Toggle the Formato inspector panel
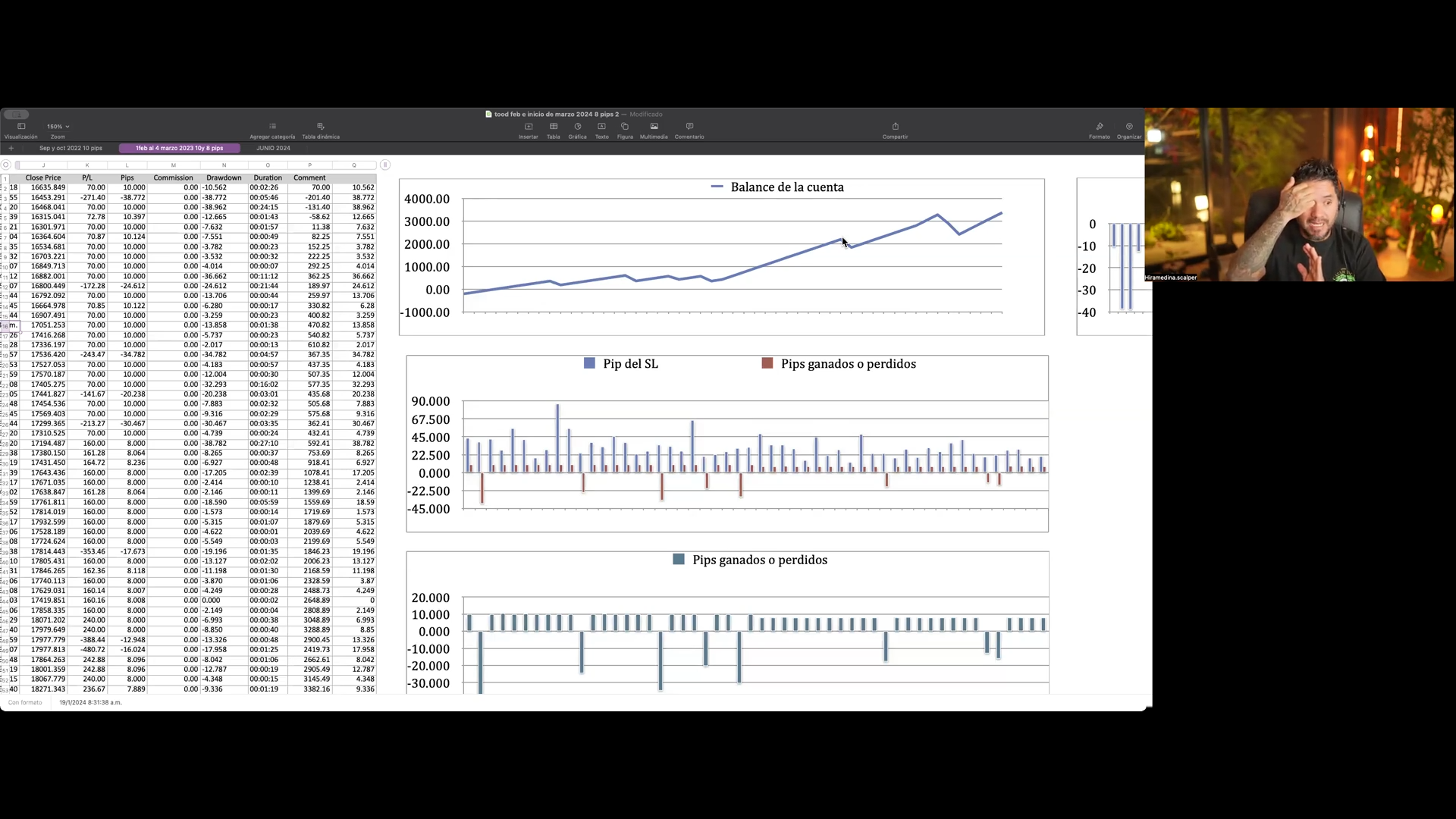This screenshot has width=1456, height=819. (1099, 127)
